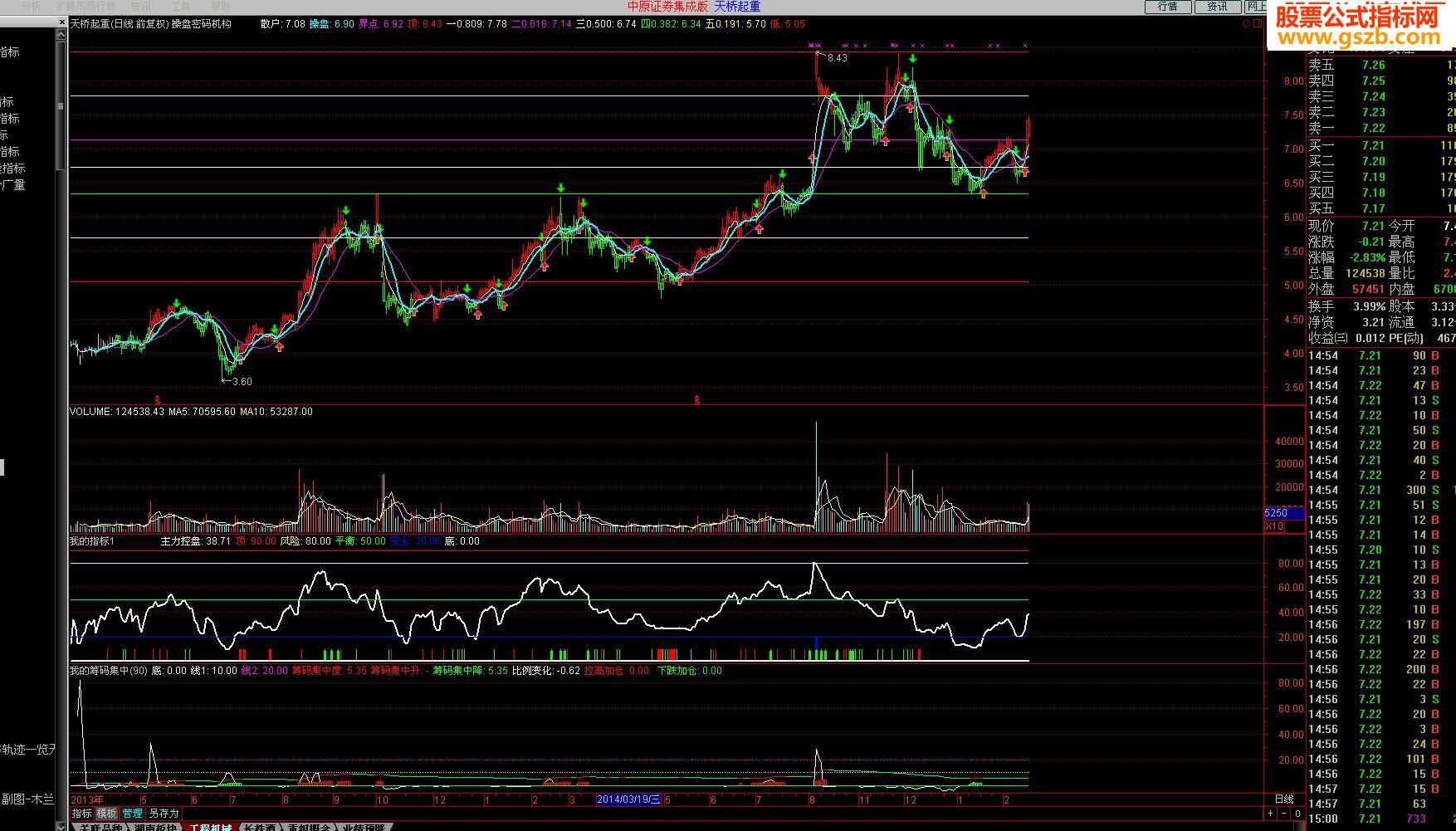
Task: Open the 资讯 menu in the menu bar
Action: click(140, 6)
